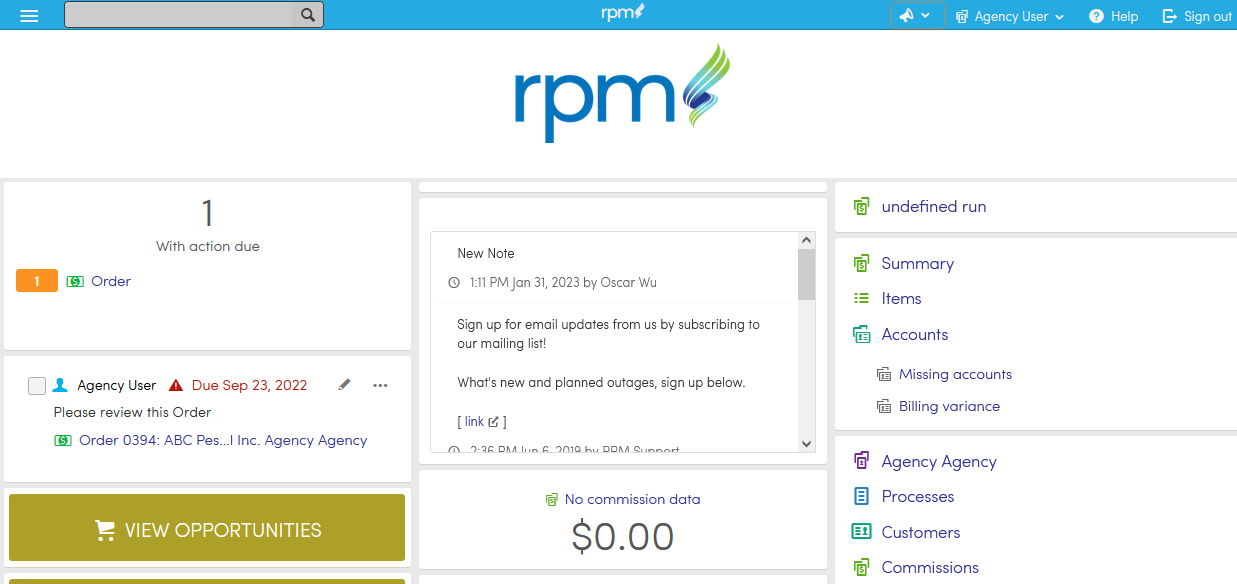Viewport: 1237px width, 584px height.
Task: Open Commissions in sidebar
Action: click(x=930, y=568)
